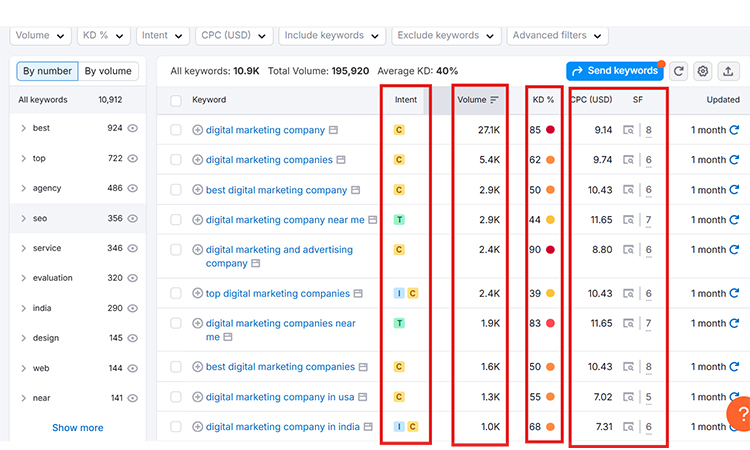Open 'digital marketing company in india' link
The width and height of the screenshot is (750, 450).
point(283,427)
